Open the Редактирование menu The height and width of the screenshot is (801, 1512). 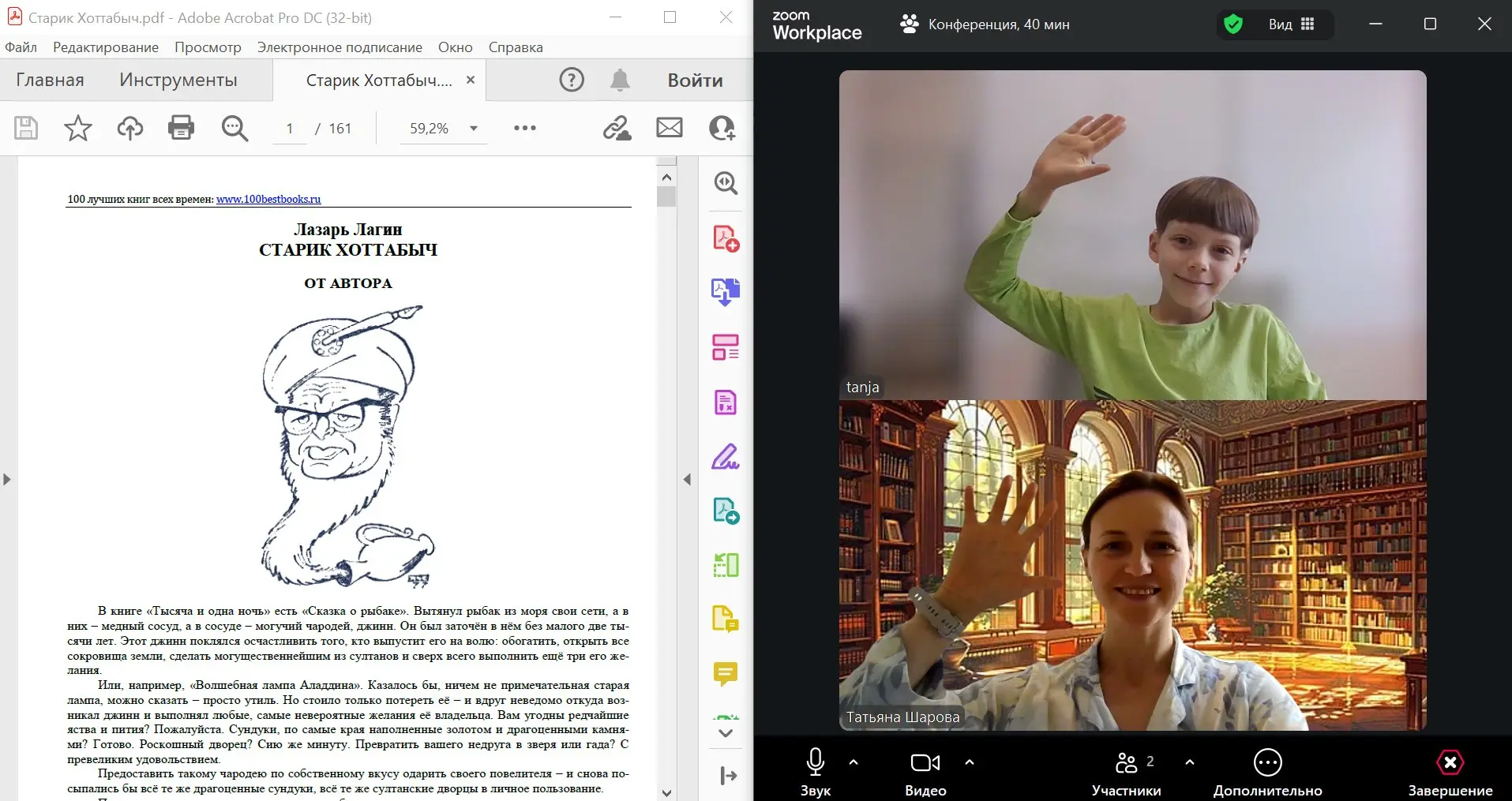pos(106,47)
